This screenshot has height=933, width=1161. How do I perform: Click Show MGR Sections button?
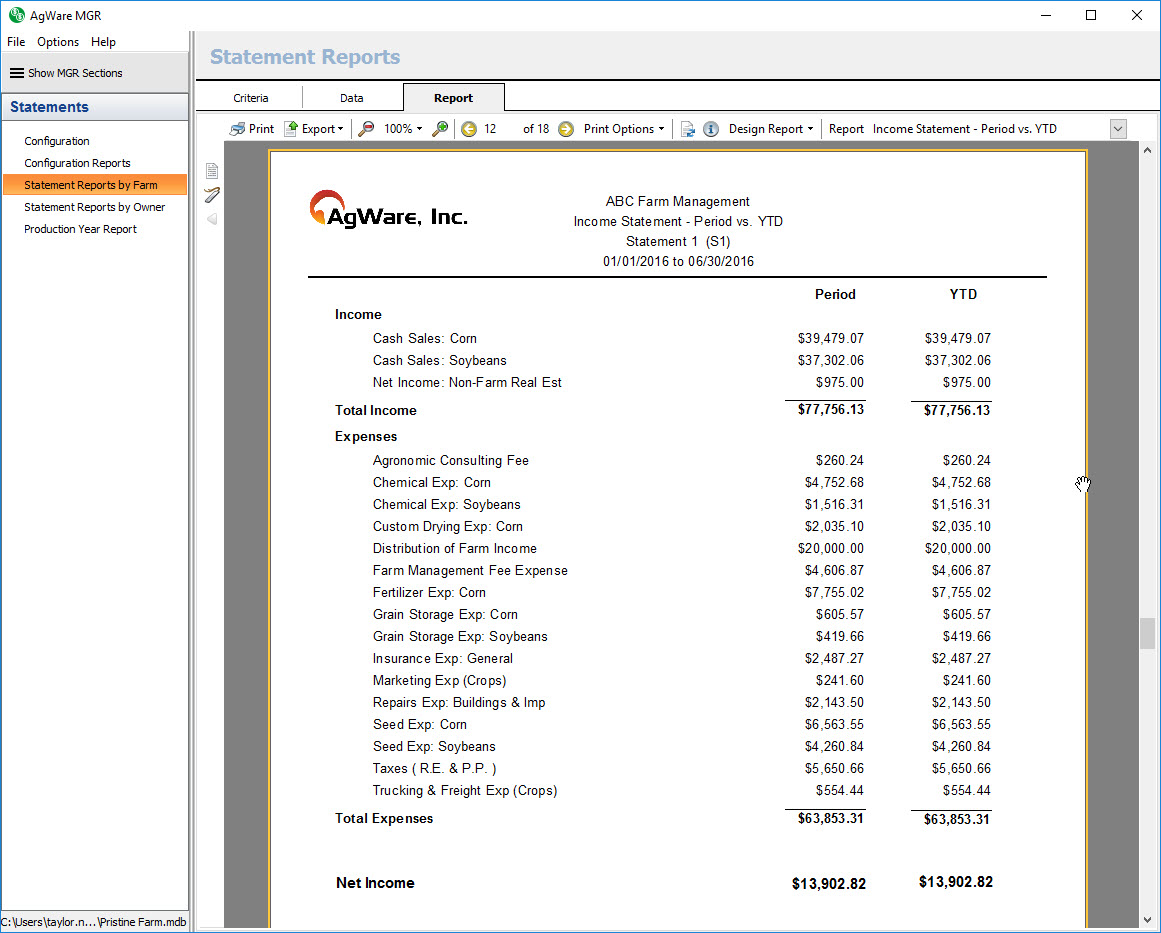pyautogui.click(x=67, y=73)
